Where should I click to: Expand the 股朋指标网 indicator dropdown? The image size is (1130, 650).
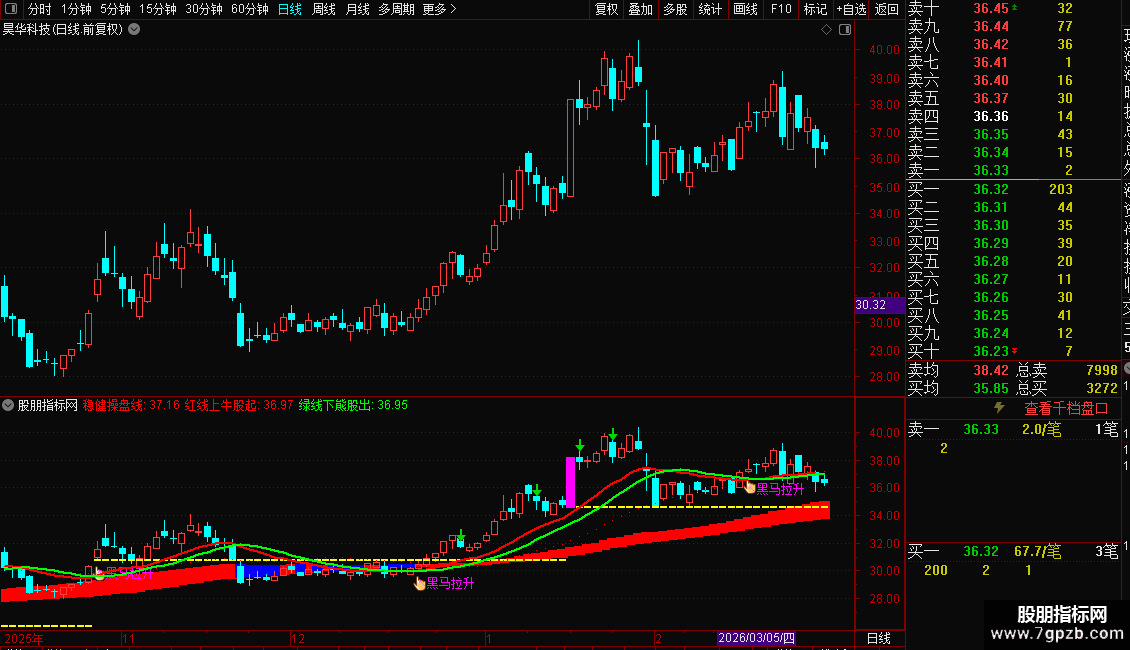point(8,405)
